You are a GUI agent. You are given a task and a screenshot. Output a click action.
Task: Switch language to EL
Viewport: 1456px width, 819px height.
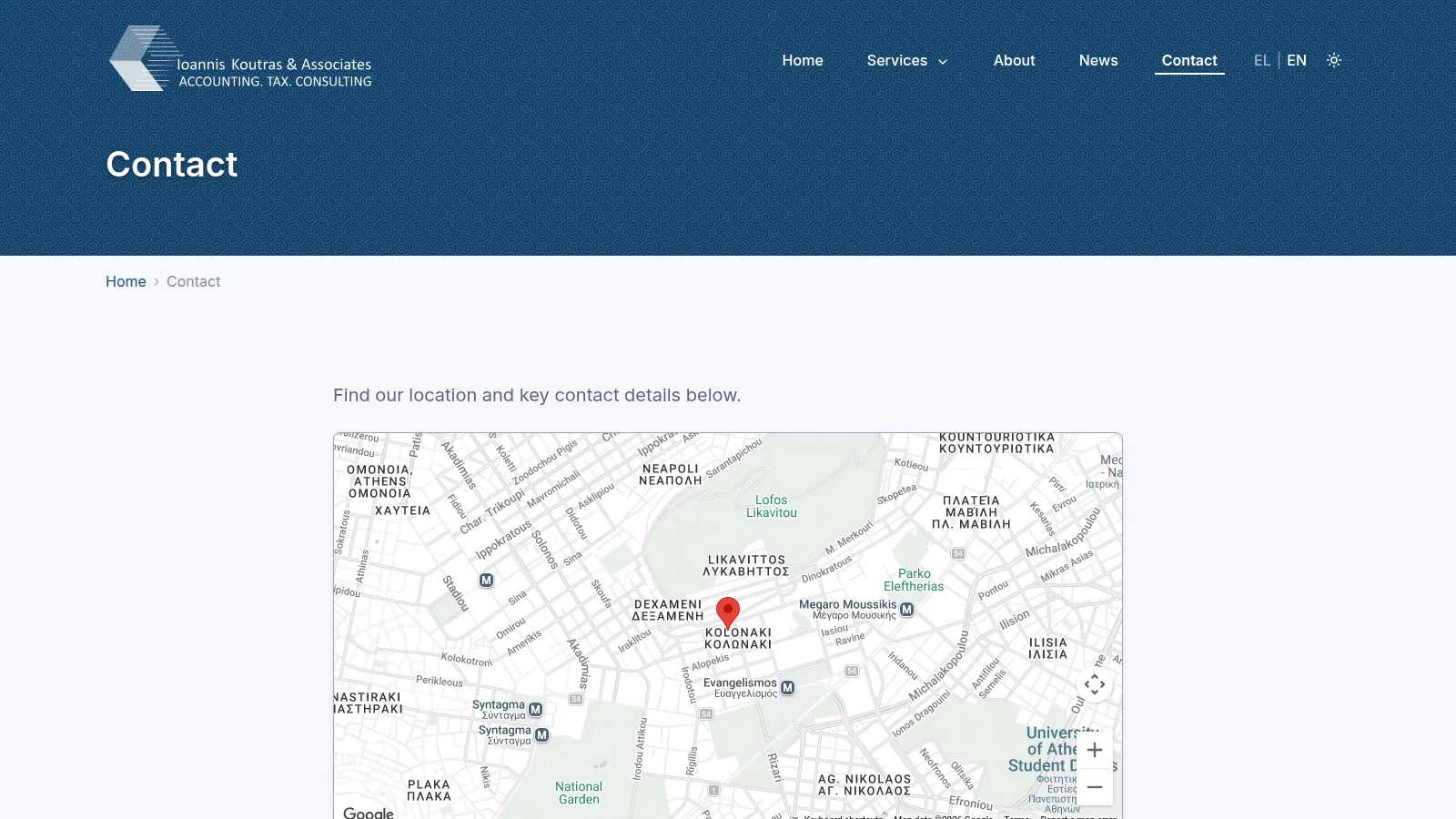tap(1261, 60)
